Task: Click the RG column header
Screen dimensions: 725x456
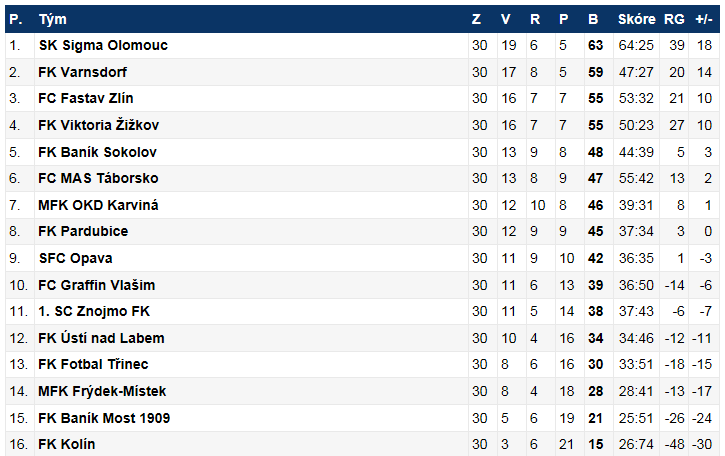Action: [674, 19]
